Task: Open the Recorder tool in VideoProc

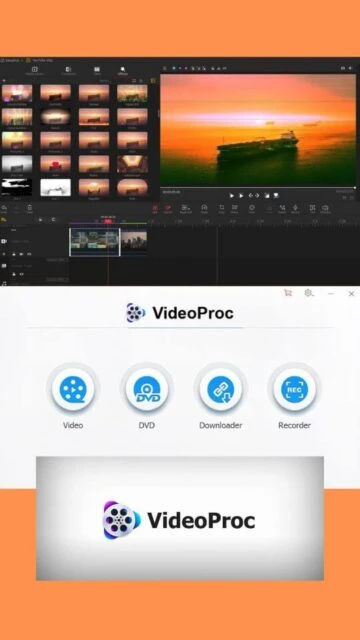Action: (x=294, y=389)
